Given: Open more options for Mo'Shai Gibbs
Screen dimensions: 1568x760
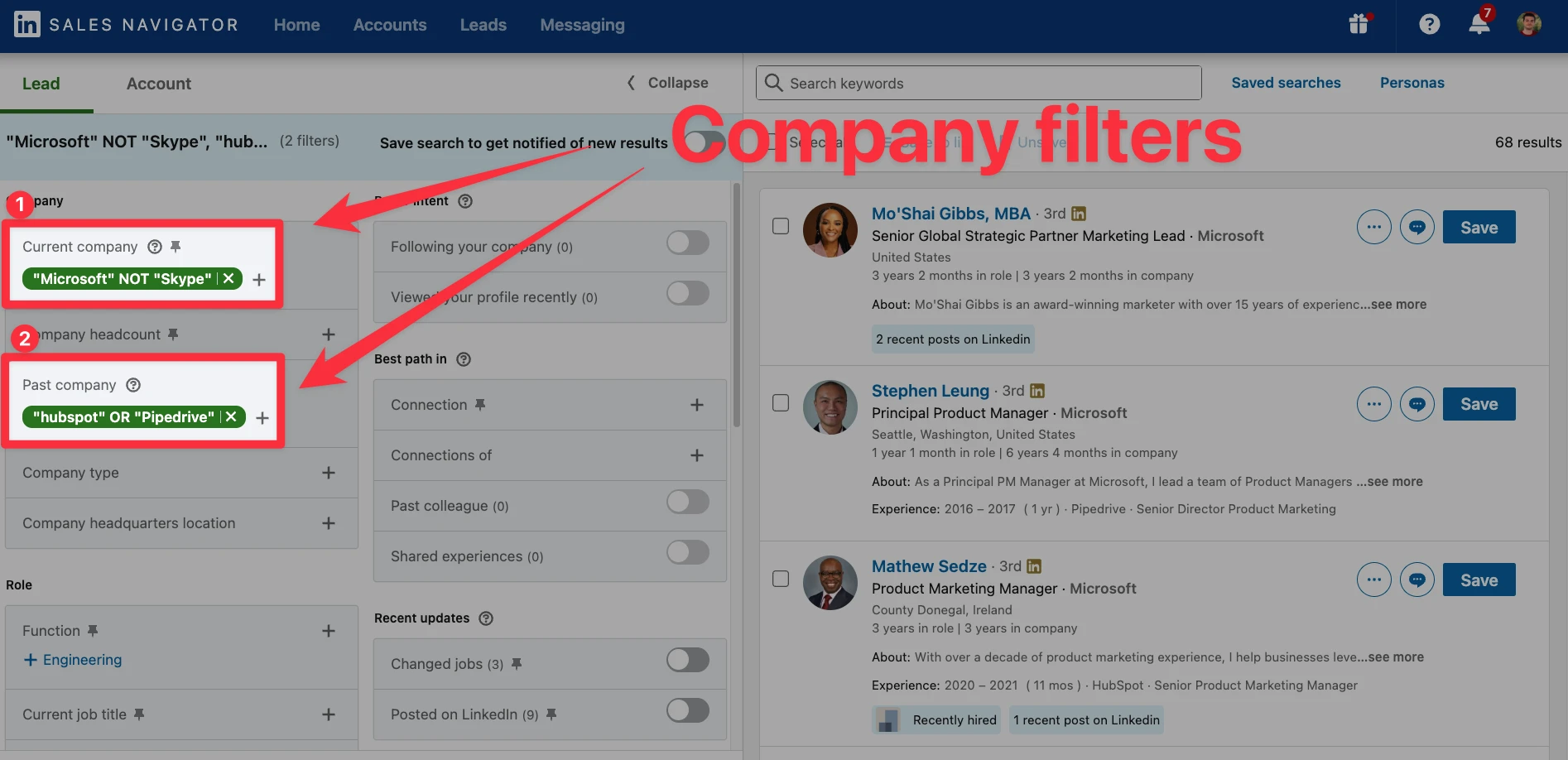Looking at the screenshot, I should 1374,227.
